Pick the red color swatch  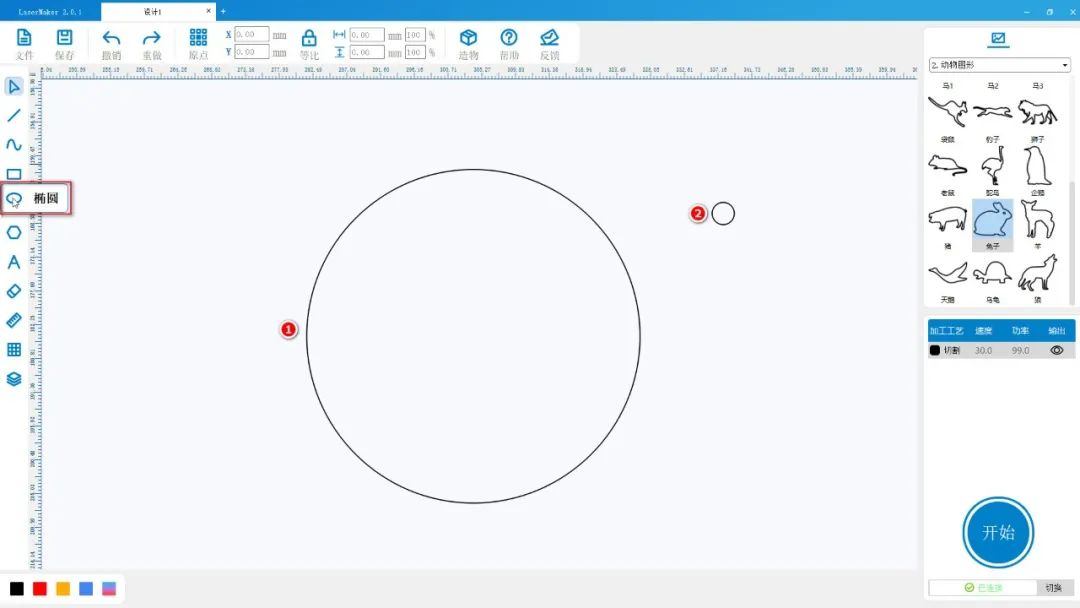(x=40, y=589)
